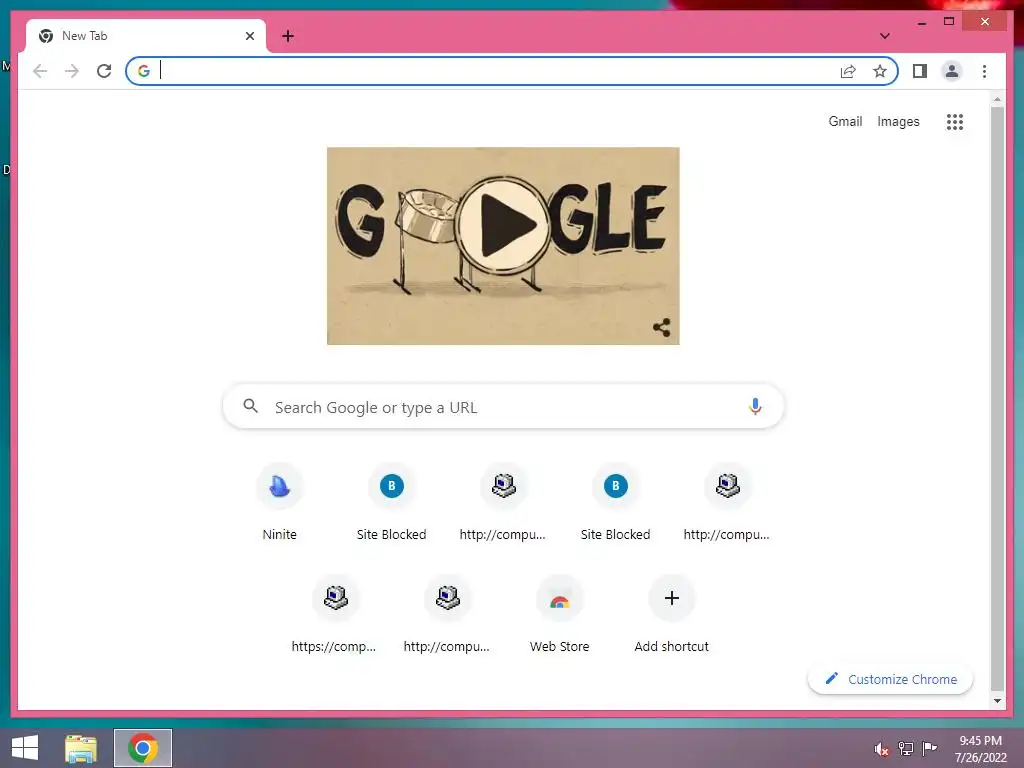
Task: Click the Chrome taskbar icon
Action: [143, 748]
